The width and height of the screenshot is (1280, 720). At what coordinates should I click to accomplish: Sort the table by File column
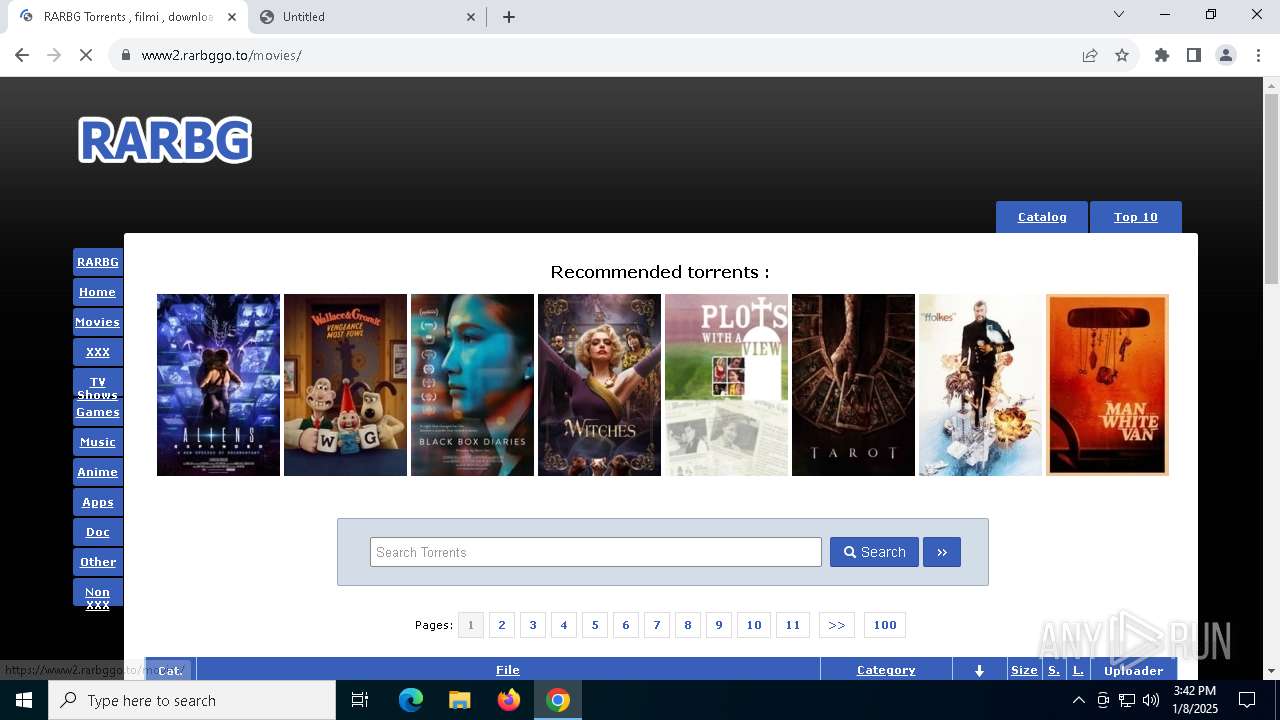pos(508,670)
